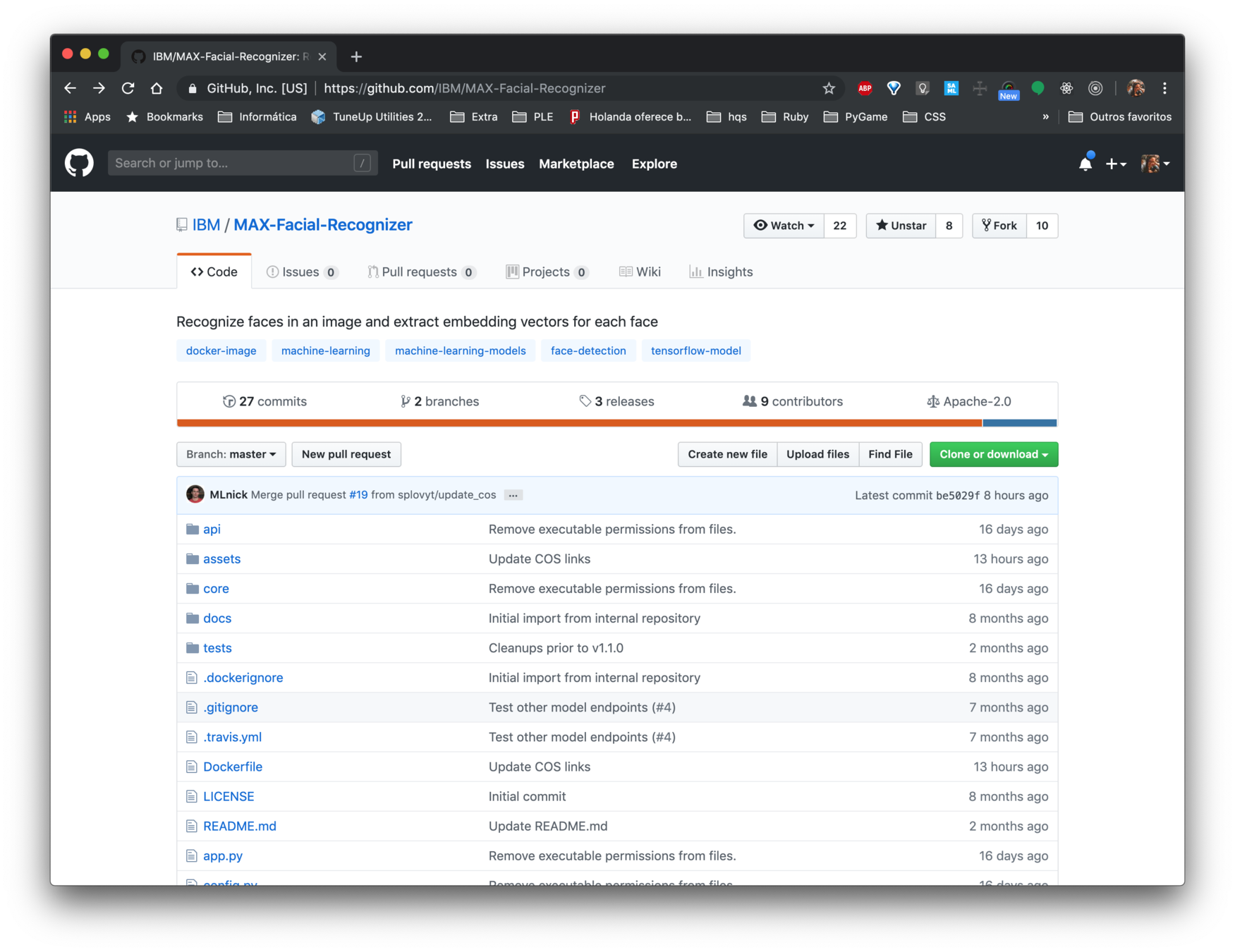
Task: Click the Unstar button
Action: click(901, 226)
